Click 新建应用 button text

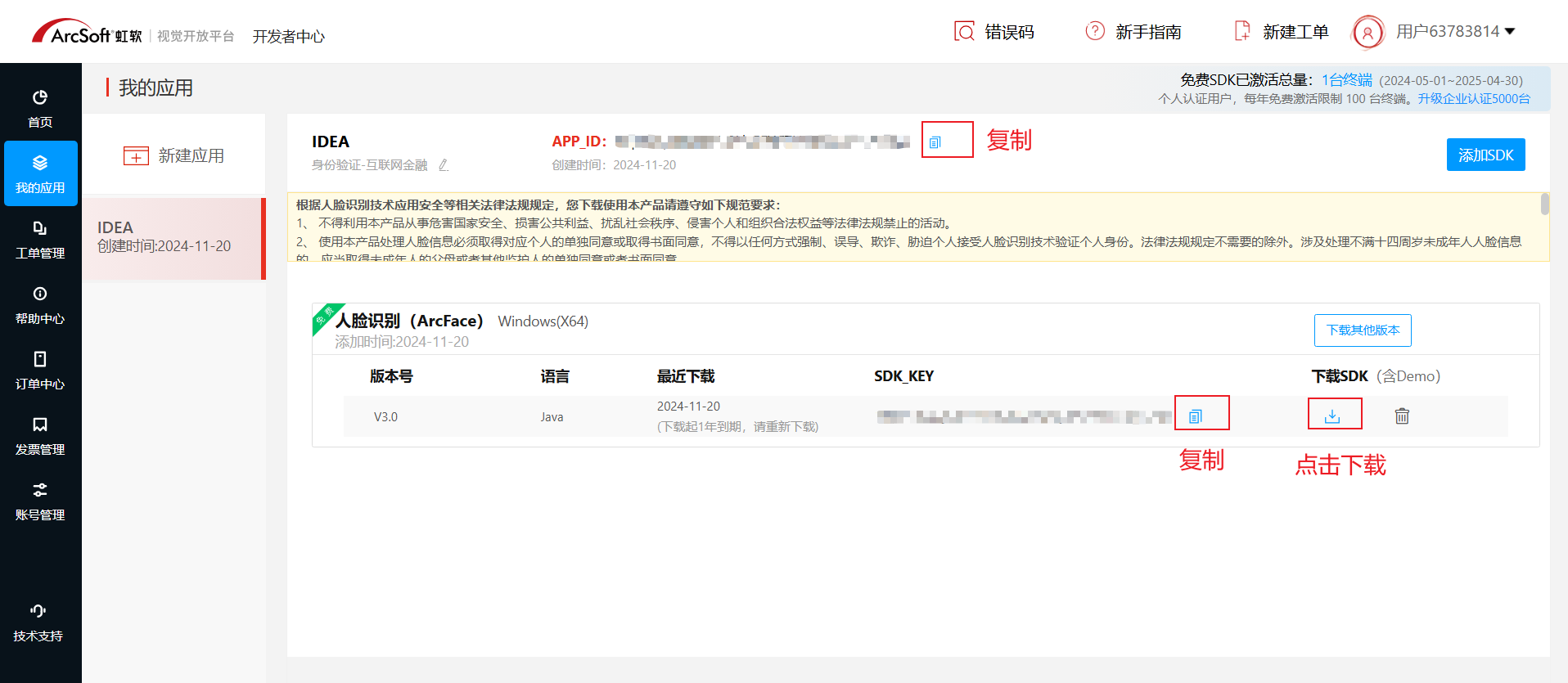pyautogui.click(x=191, y=155)
